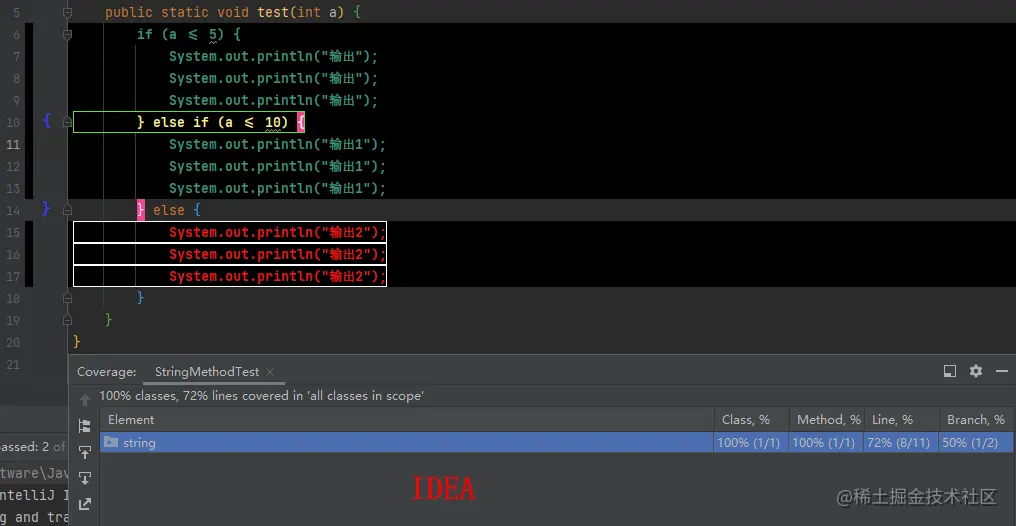This screenshot has height=526, width=1016.
Task: Click the println 输出 statement on line 9
Action: pyautogui.click(x=273, y=100)
